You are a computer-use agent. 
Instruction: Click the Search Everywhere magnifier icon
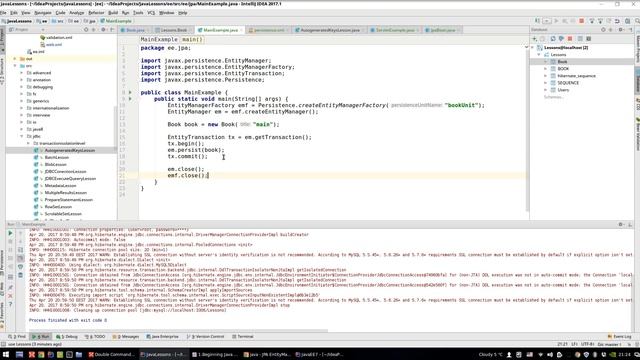(x=637, y=21)
